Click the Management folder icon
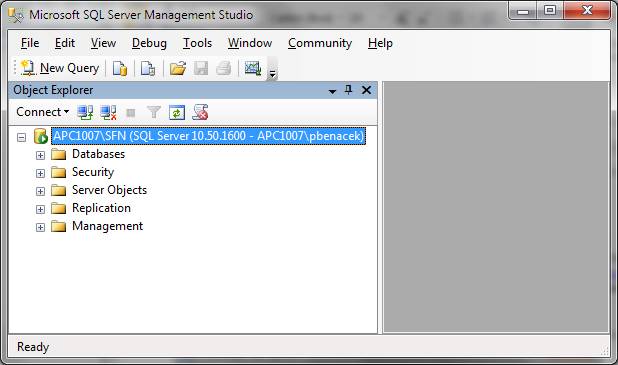 (59, 226)
